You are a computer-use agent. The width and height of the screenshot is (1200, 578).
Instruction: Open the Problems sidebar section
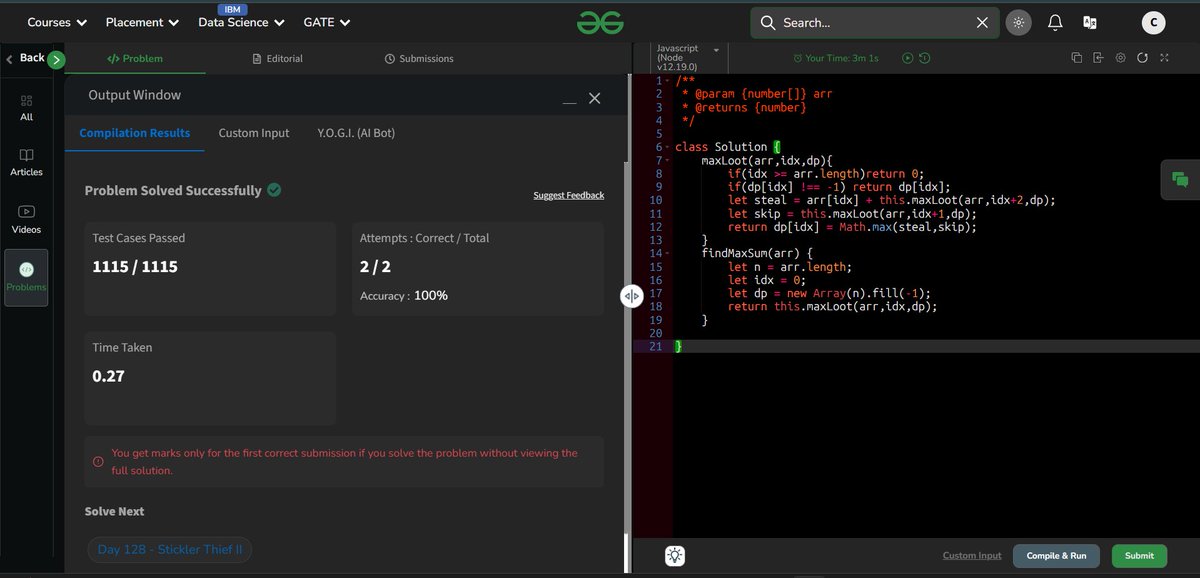(26, 277)
